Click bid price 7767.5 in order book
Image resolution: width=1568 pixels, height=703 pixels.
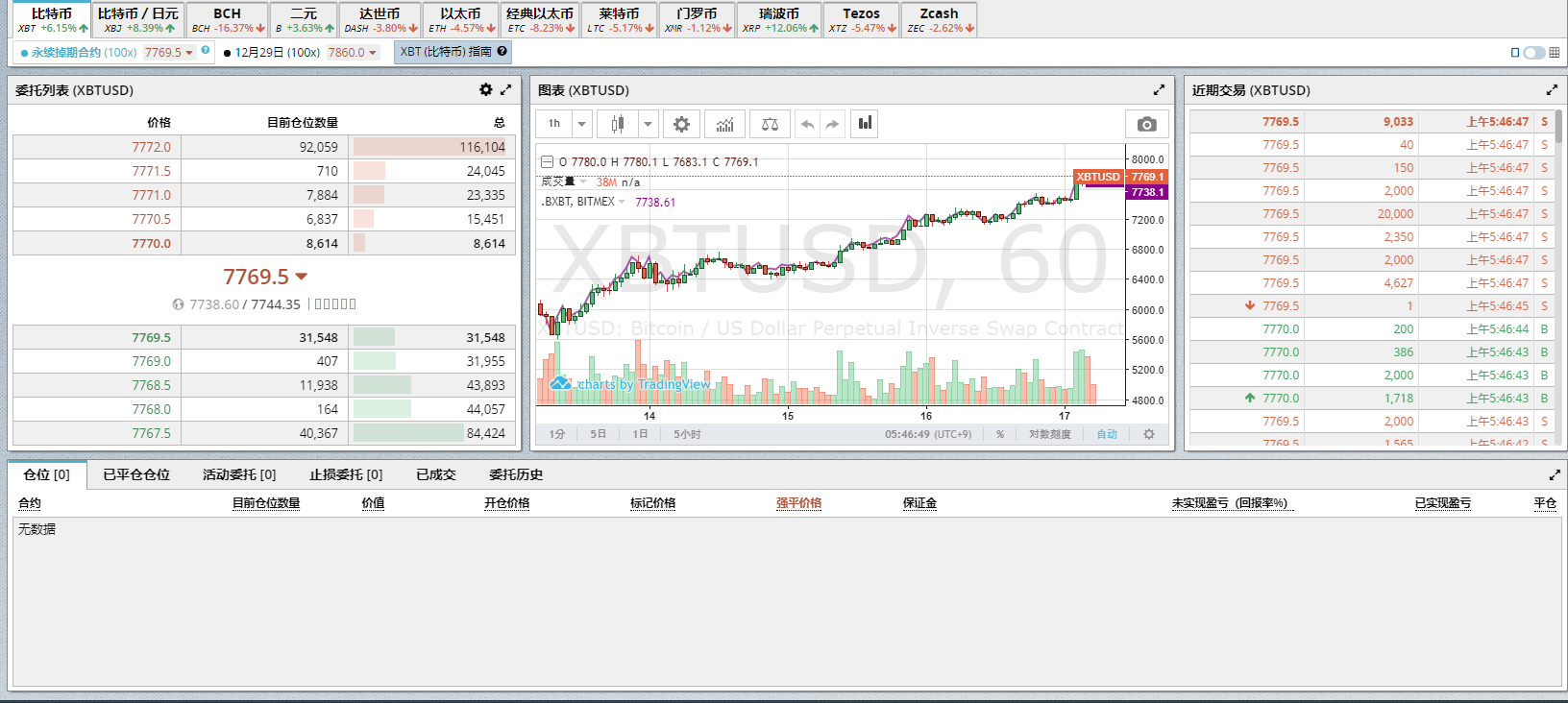(151, 433)
